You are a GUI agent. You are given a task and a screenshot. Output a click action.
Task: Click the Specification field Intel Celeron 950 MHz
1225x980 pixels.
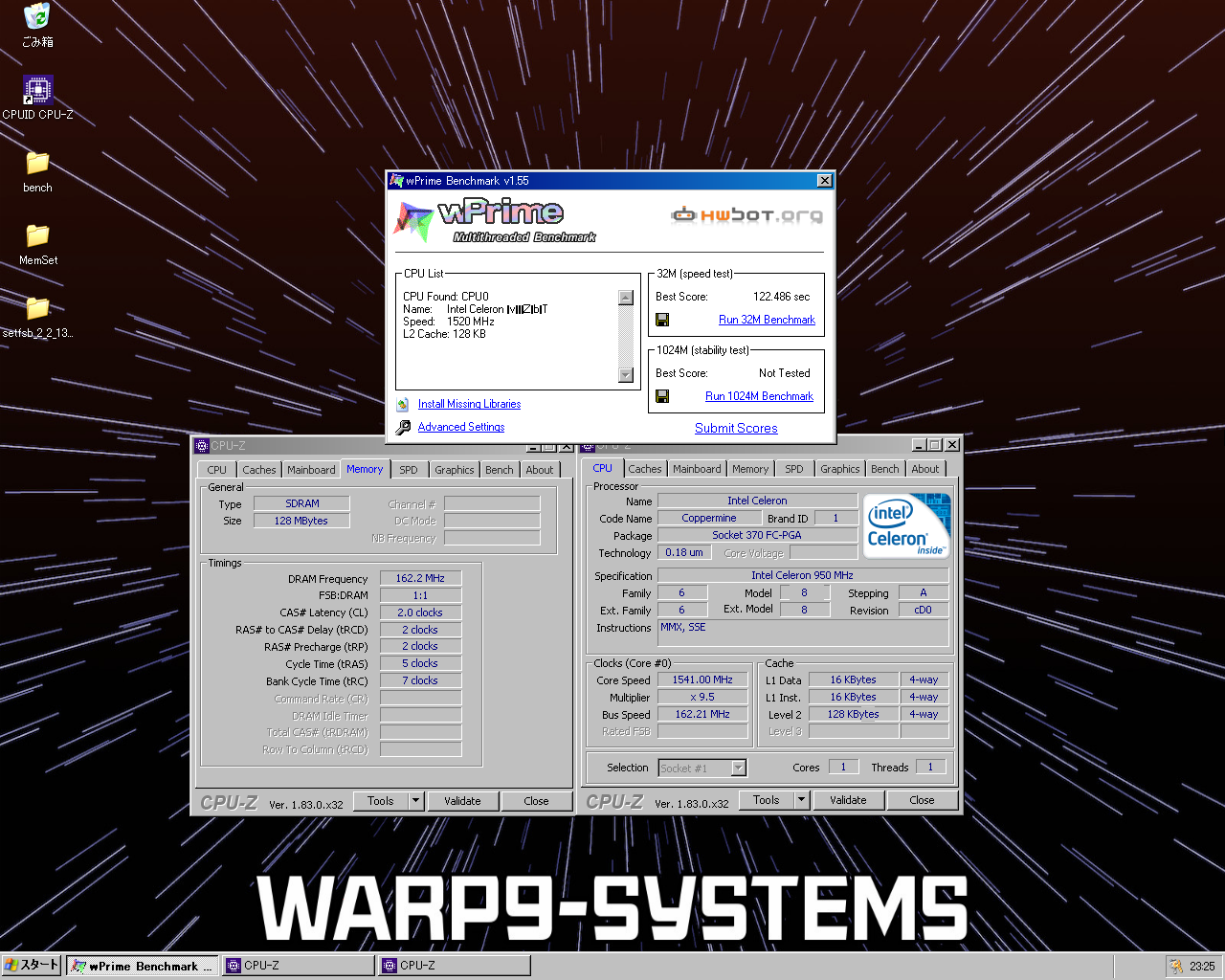(x=802, y=575)
